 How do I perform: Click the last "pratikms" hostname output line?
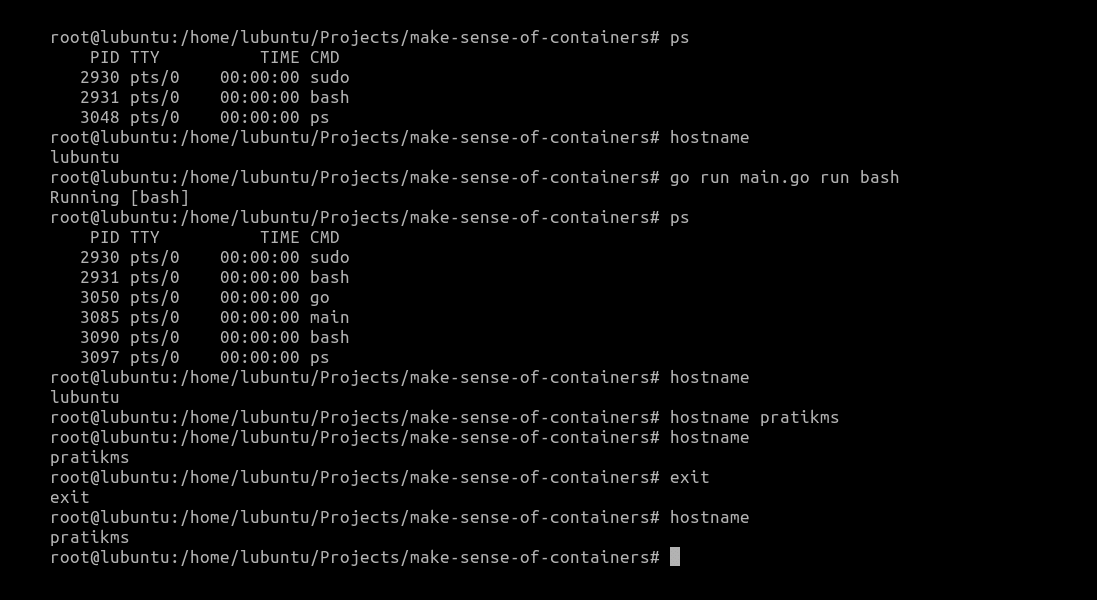pyautogui.click(x=89, y=537)
